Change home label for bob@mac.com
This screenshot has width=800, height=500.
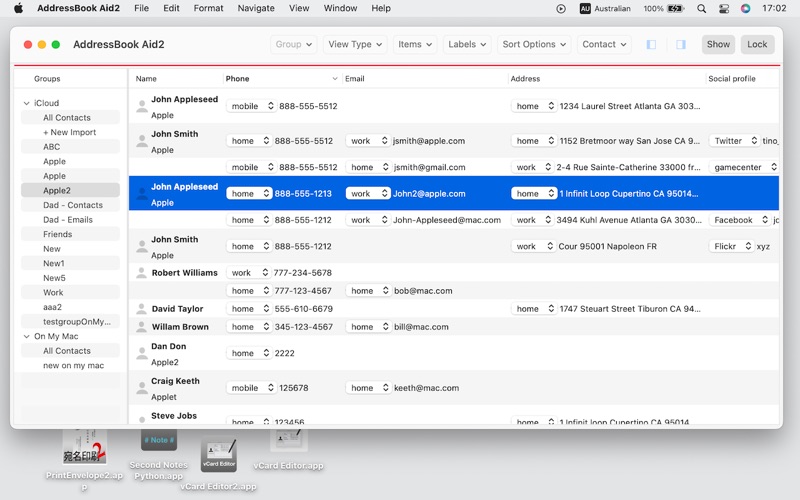[x=368, y=291]
